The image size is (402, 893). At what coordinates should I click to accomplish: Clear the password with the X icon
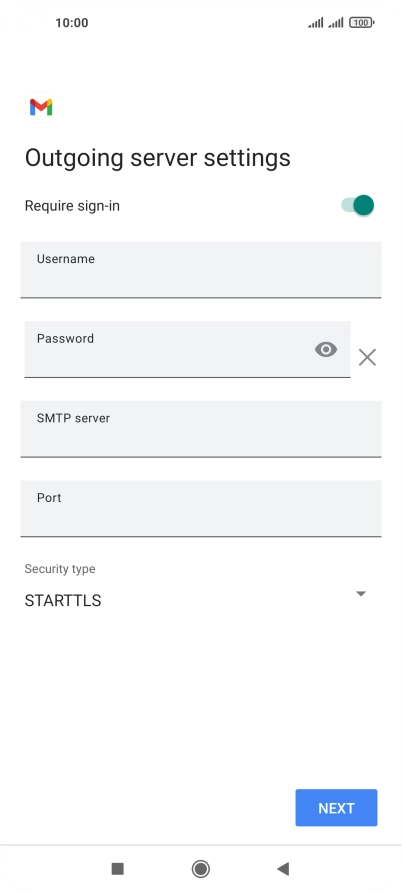[367, 358]
